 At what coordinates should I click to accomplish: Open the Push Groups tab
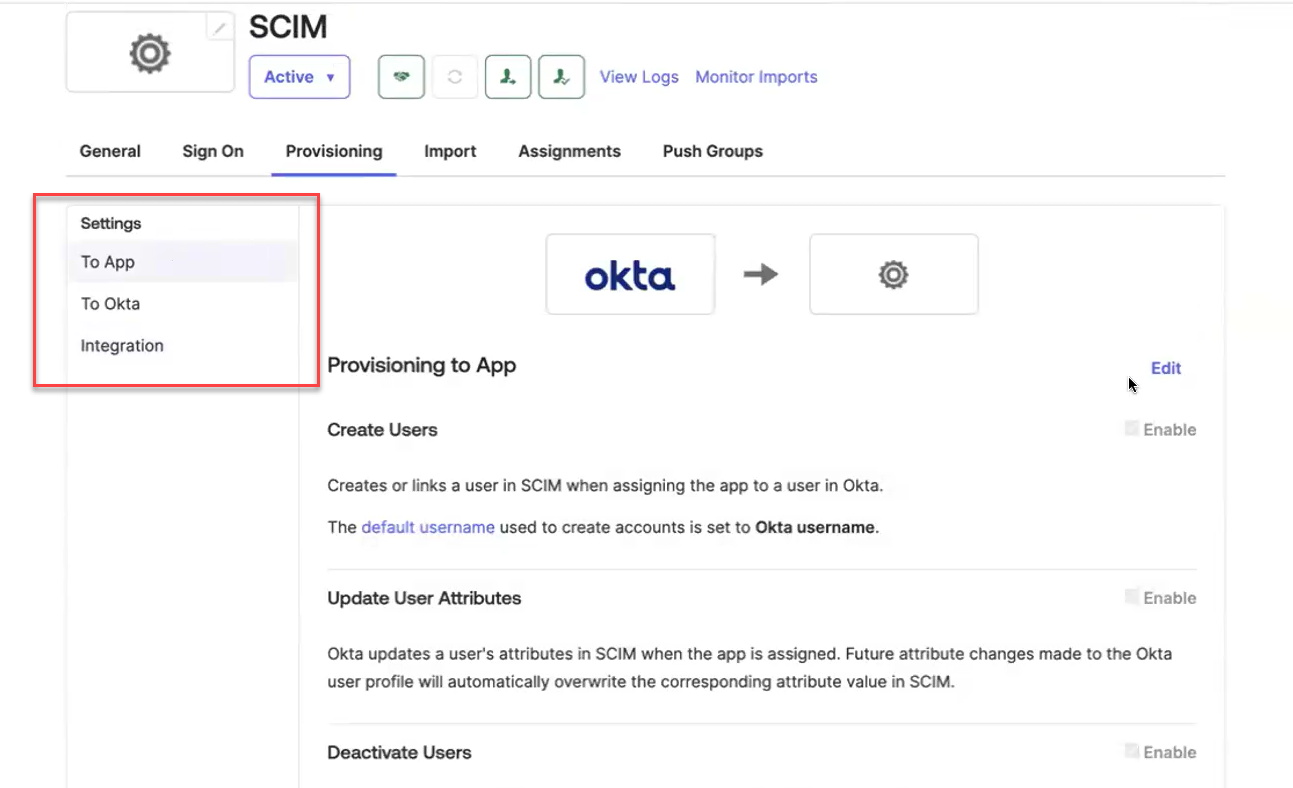pos(712,151)
